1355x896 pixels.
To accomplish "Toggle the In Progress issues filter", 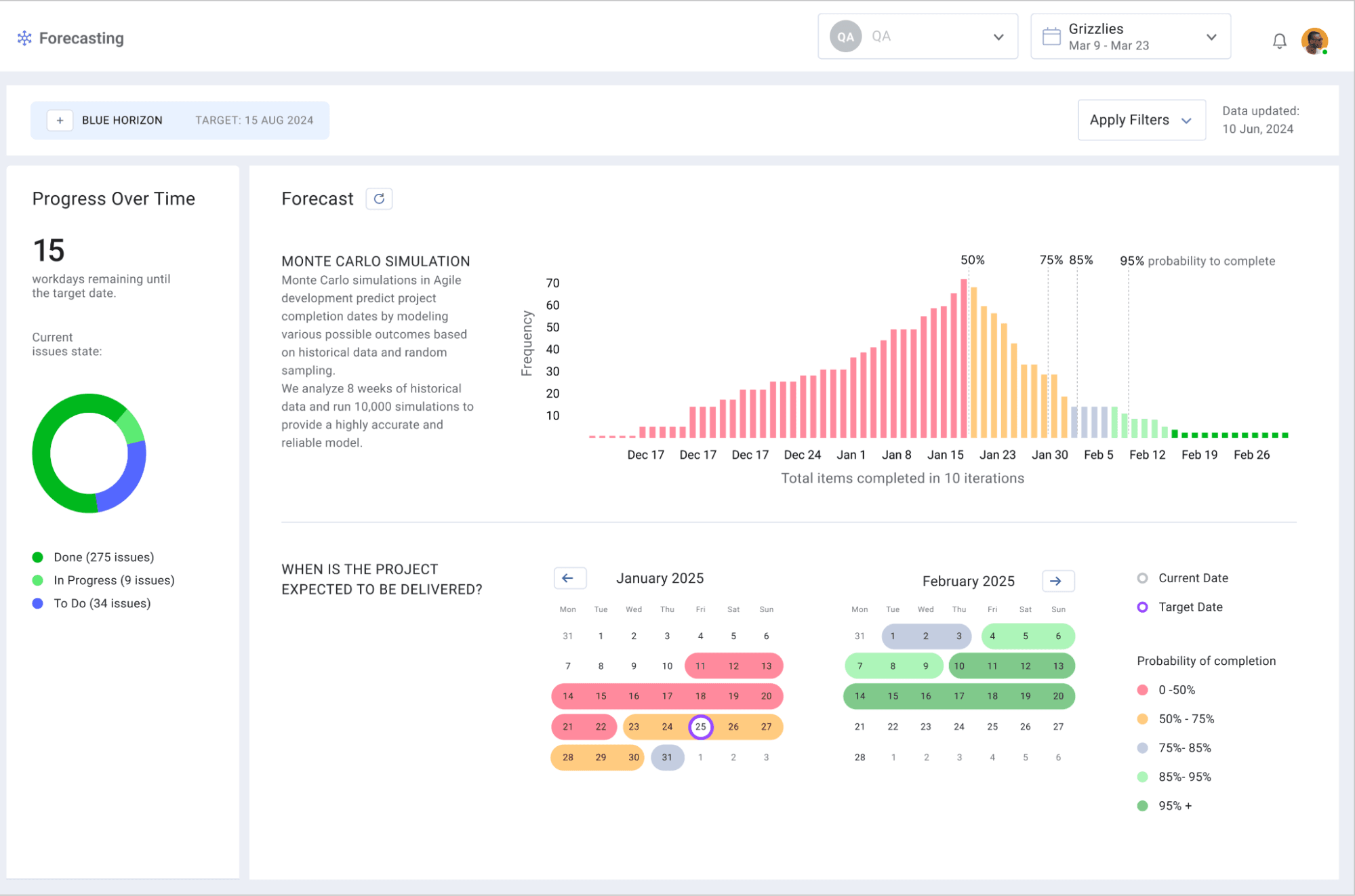I will [x=114, y=580].
